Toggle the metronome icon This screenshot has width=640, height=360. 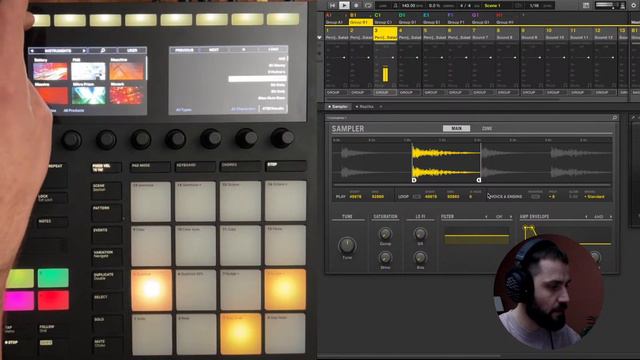pyautogui.click(x=395, y=5)
